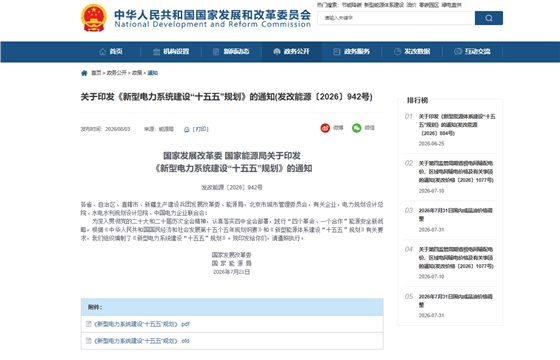
Task: Click the [打印] print link
Action: click(x=200, y=129)
